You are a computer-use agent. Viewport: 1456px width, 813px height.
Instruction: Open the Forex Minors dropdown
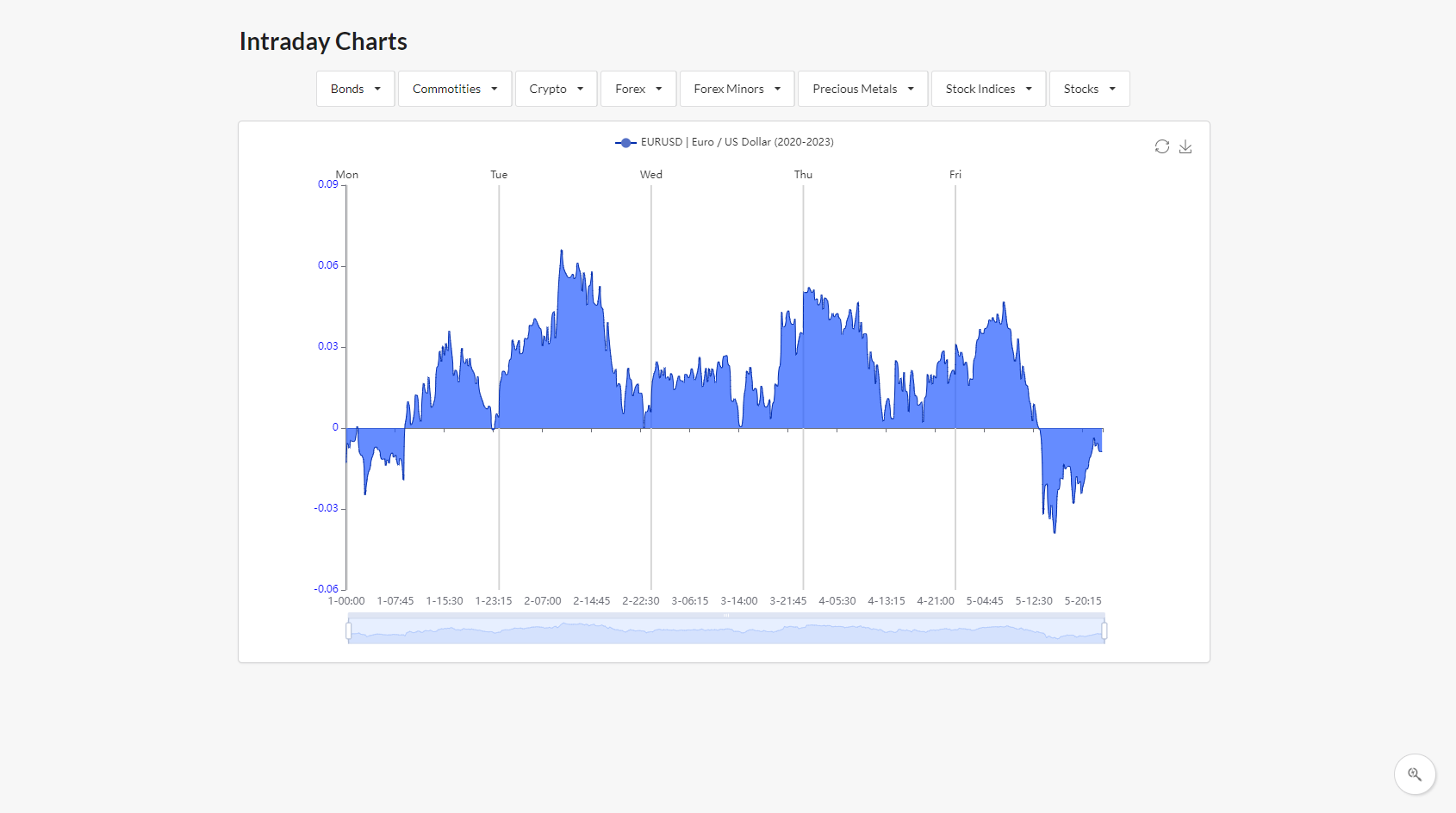click(736, 88)
